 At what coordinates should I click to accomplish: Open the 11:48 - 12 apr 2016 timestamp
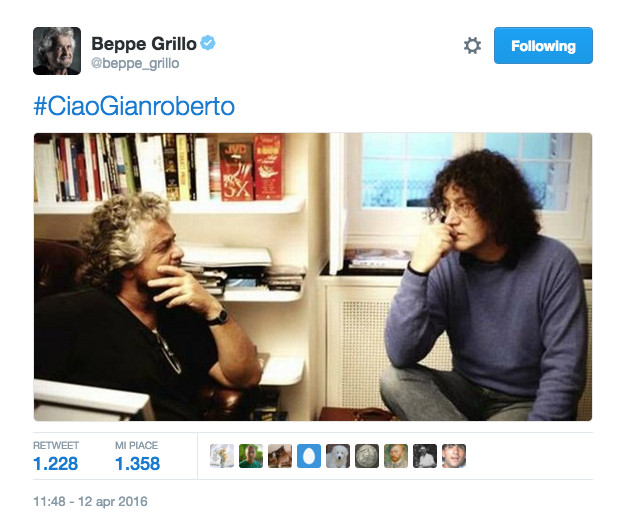pyautogui.click(x=90, y=502)
